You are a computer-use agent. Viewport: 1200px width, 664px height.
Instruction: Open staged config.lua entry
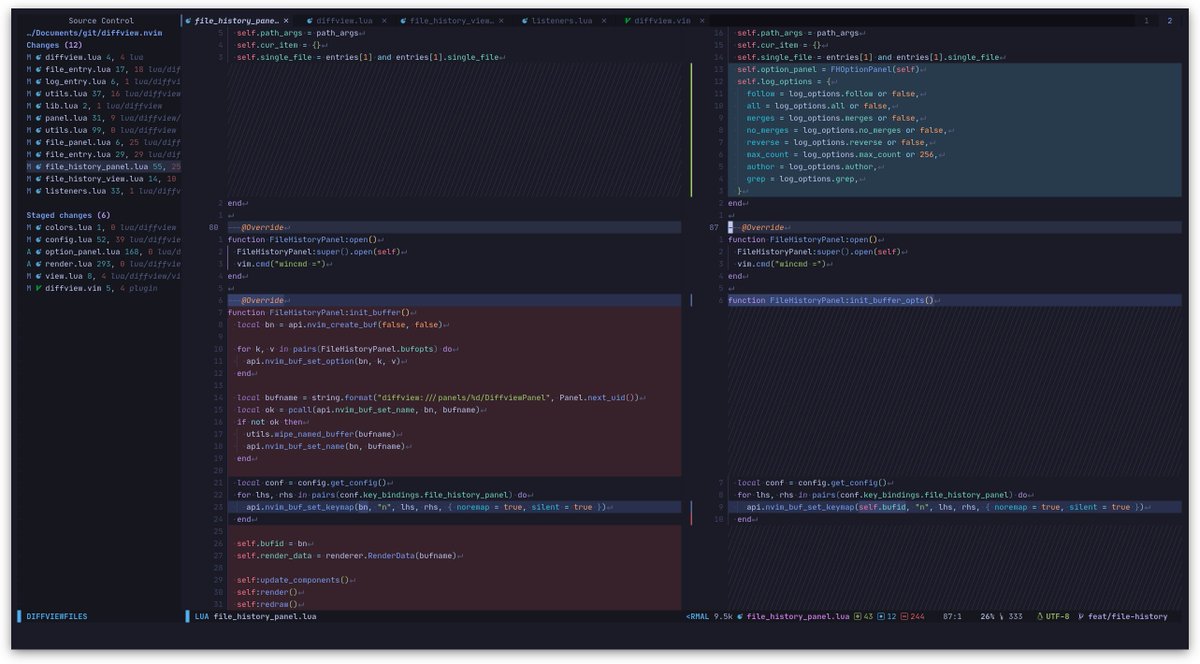(x=103, y=239)
